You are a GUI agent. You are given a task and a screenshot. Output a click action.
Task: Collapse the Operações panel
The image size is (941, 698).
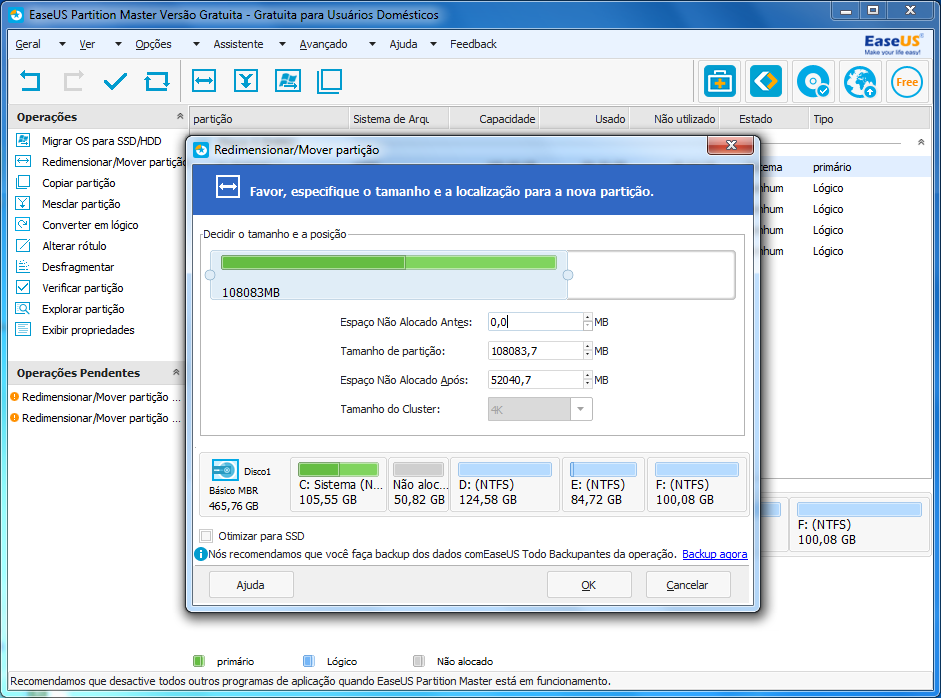pyautogui.click(x=179, y=116)
